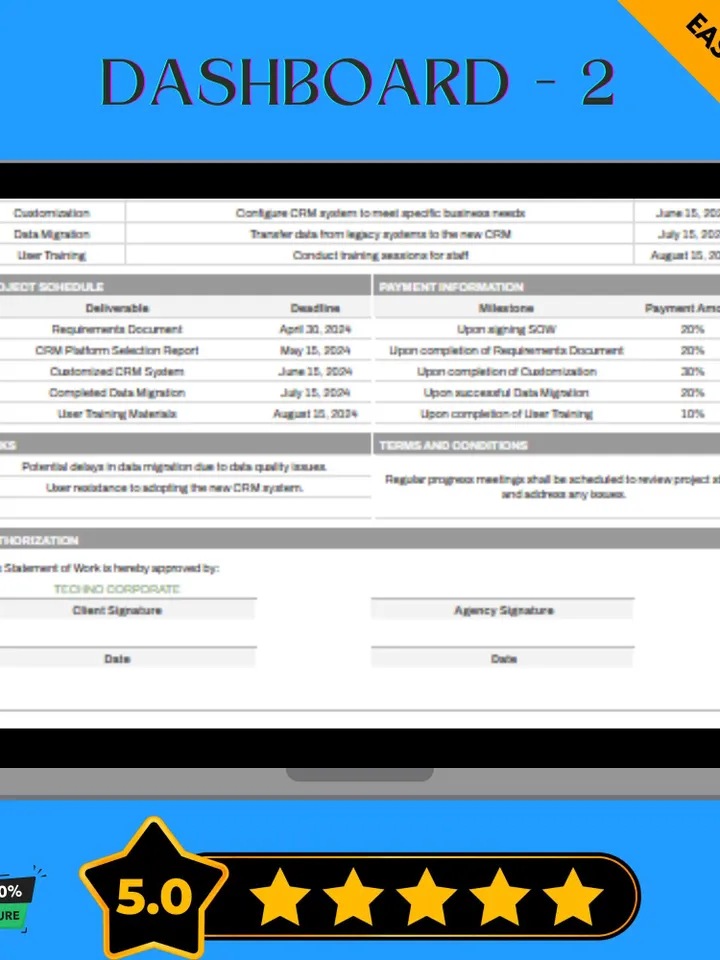Click the Milestone column header

coord(506,308)
